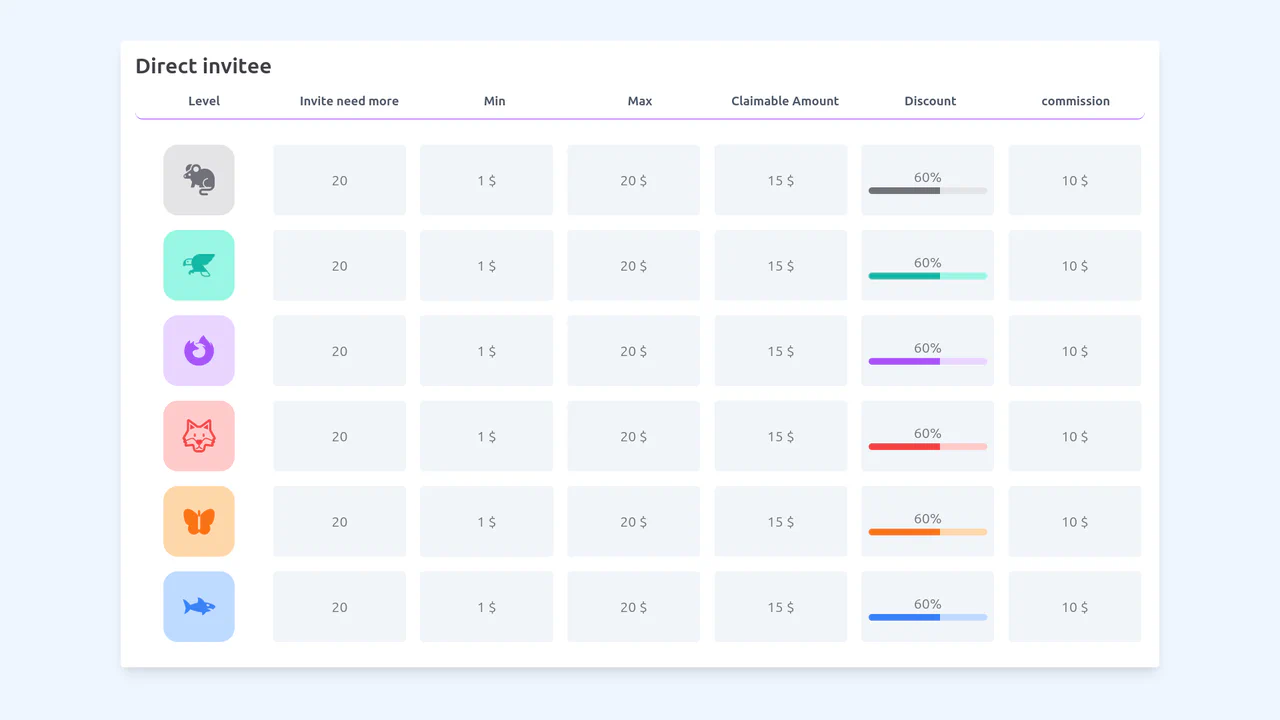Viewport: 1280px width, 720px height.
Task: Click the Direct invitee heading
Action: click(x=203, y=66)
